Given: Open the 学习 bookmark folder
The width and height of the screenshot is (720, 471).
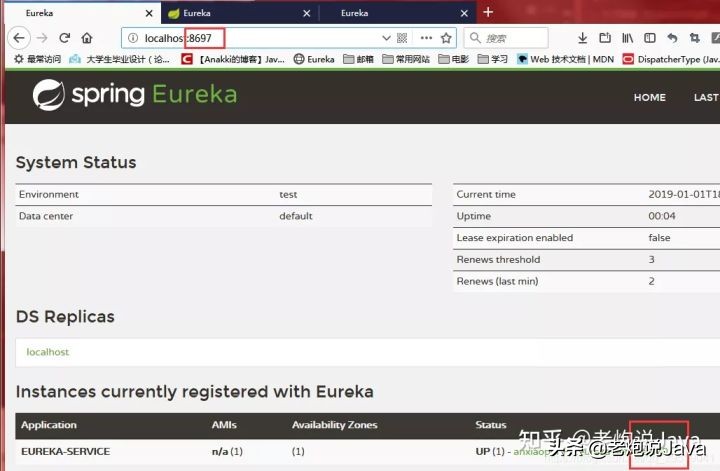Looking at the screenshot, I should tap(493, 59).
